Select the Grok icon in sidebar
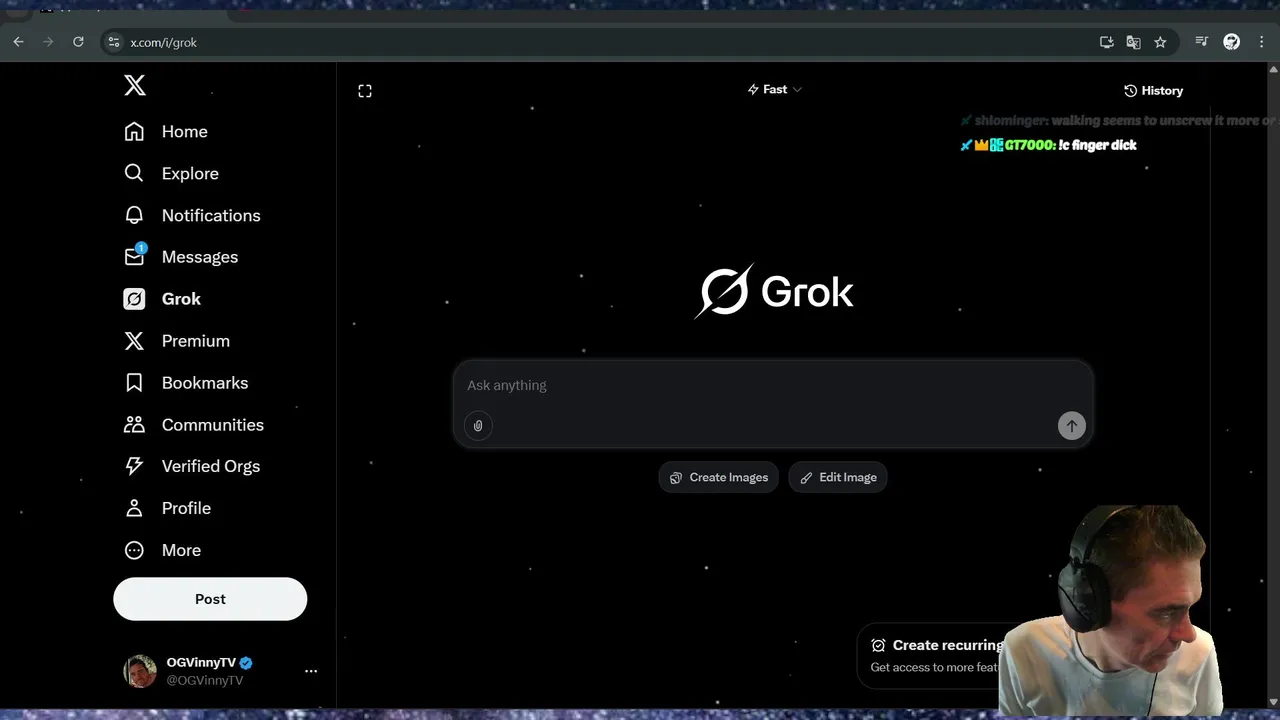 tap(134, 299)
